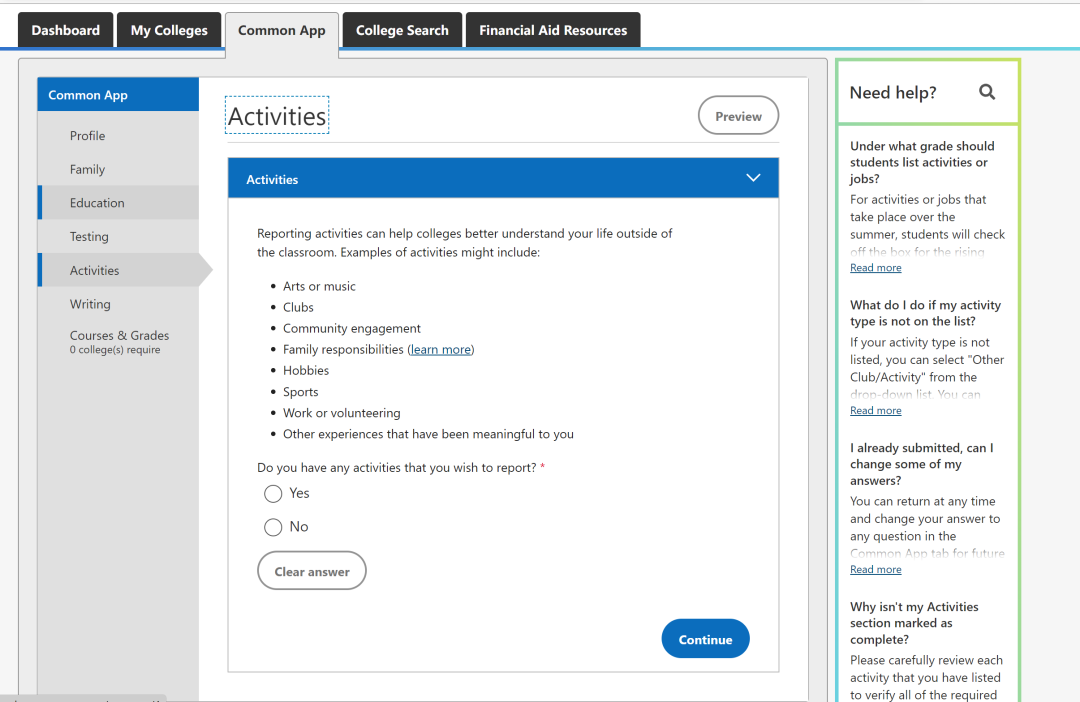Image resolution: width=1080 pixels, height=702 pixels.
Task: Click the Clear answer button
Action: tap(312, 571)
